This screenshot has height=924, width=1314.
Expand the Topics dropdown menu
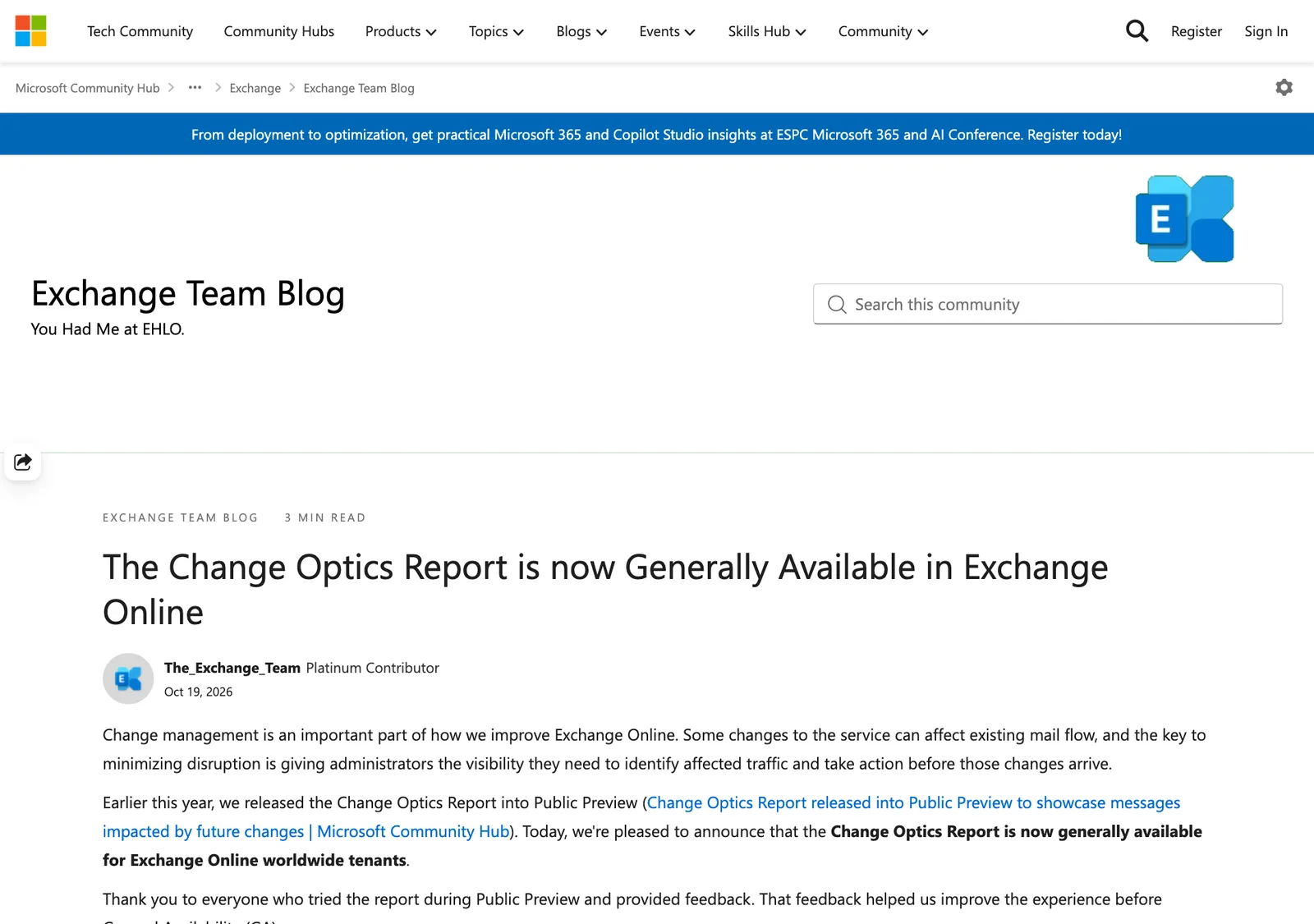pyautogui.click(x=496, y=31)
